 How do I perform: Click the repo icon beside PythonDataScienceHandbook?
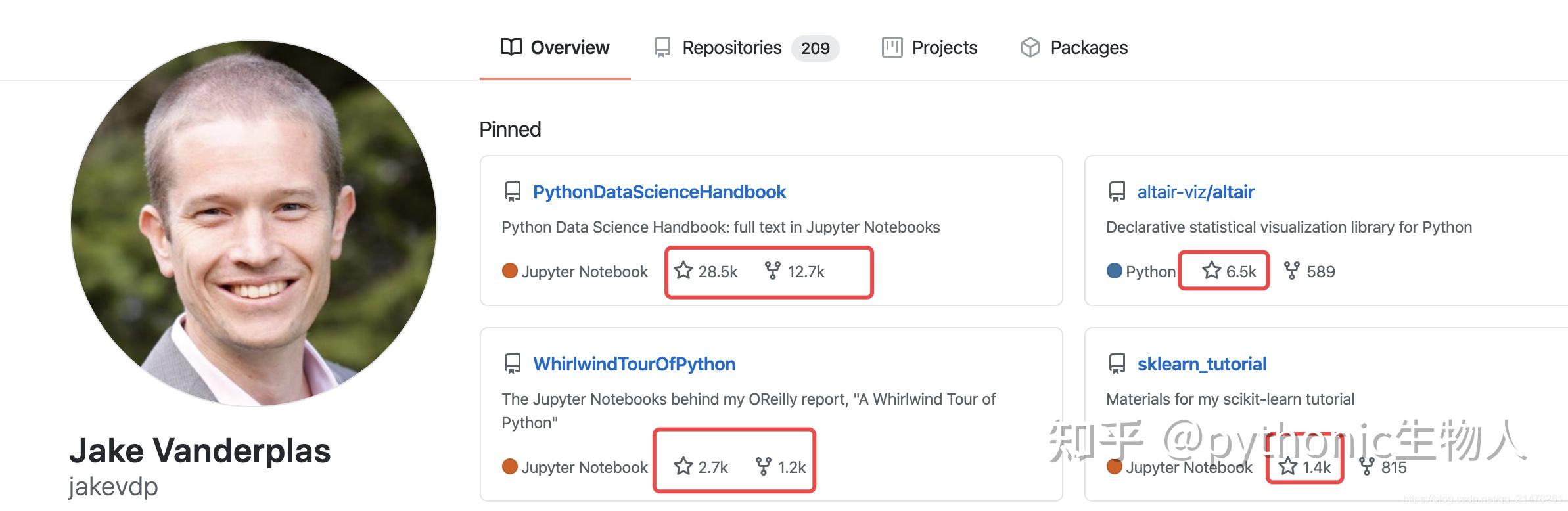(512, 192)
